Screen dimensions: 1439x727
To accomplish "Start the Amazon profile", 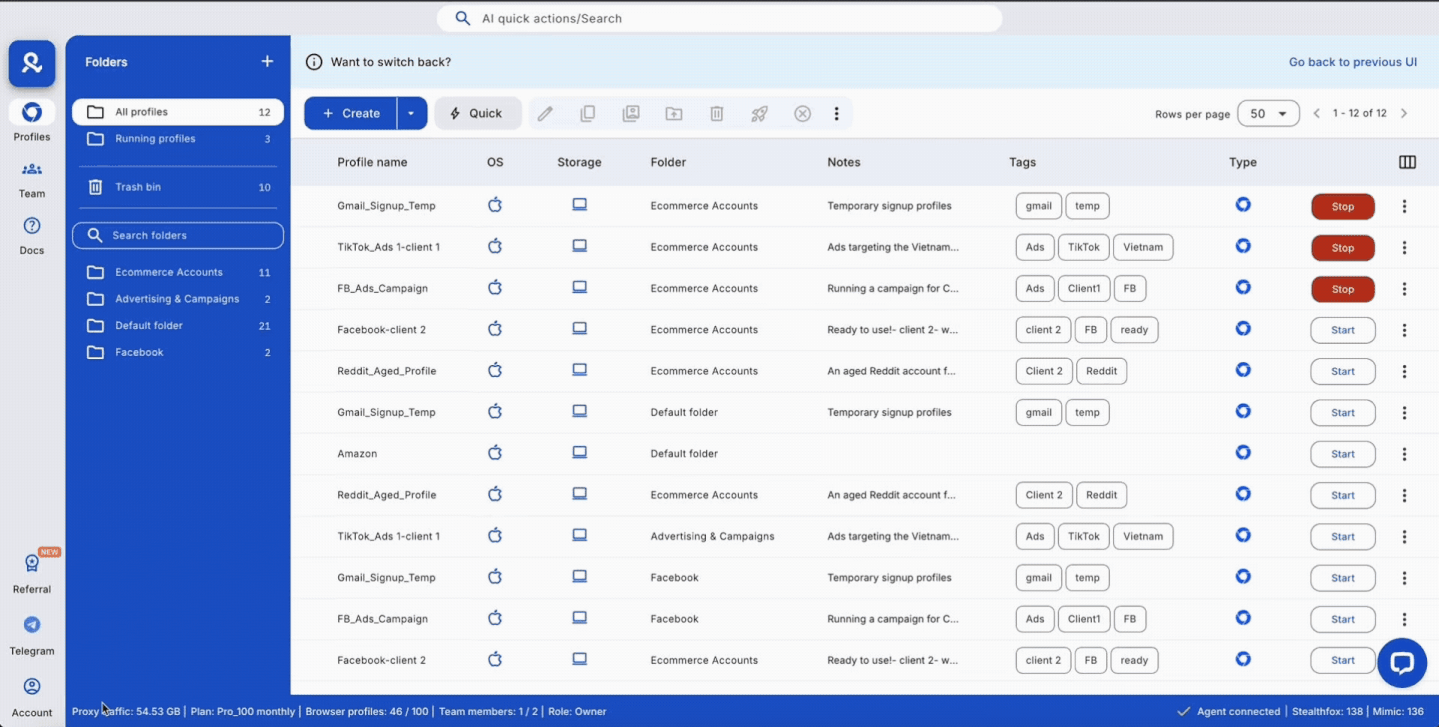I will pos(1342,454).
